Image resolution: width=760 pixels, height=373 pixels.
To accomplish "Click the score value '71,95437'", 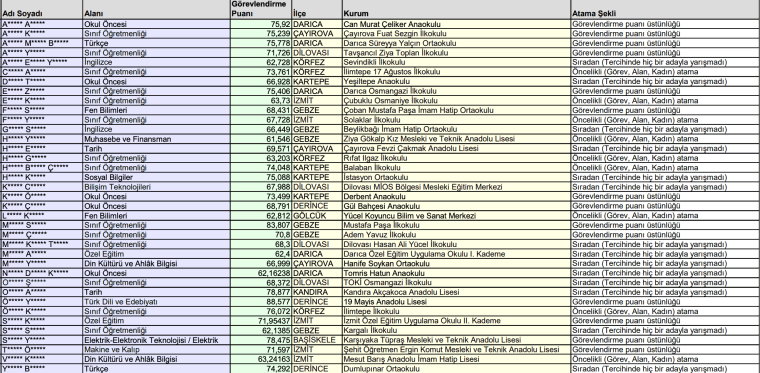I will pyautogui.click(x=261, y=321).
